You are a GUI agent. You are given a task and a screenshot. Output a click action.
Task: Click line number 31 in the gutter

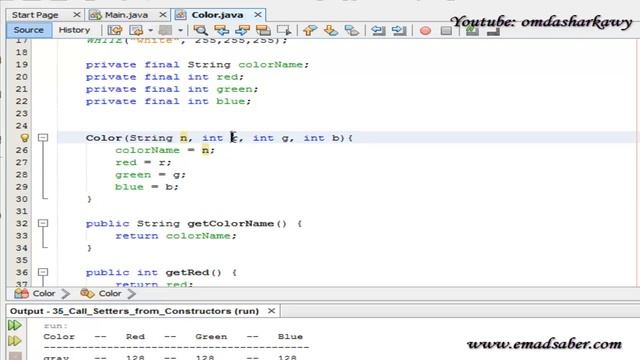tap(22, 211)
